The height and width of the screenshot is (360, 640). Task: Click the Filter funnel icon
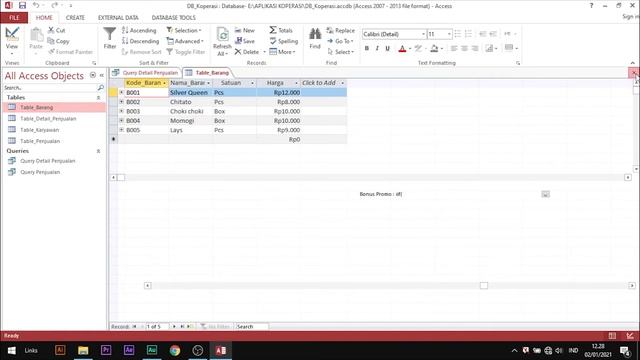point(109,34)
